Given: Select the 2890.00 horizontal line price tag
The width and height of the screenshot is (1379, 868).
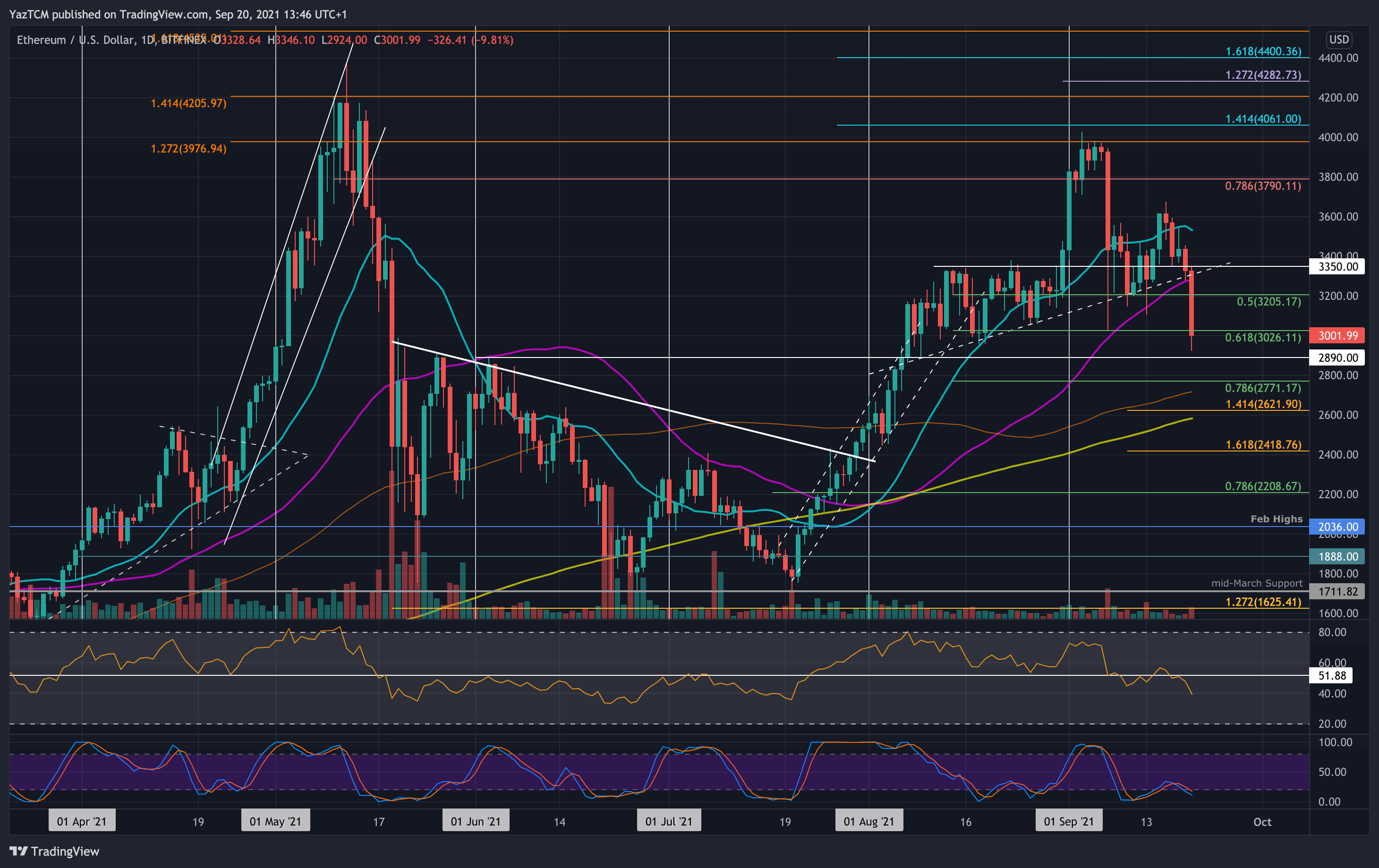Looking at the screenshot, I should [1337, 358].
